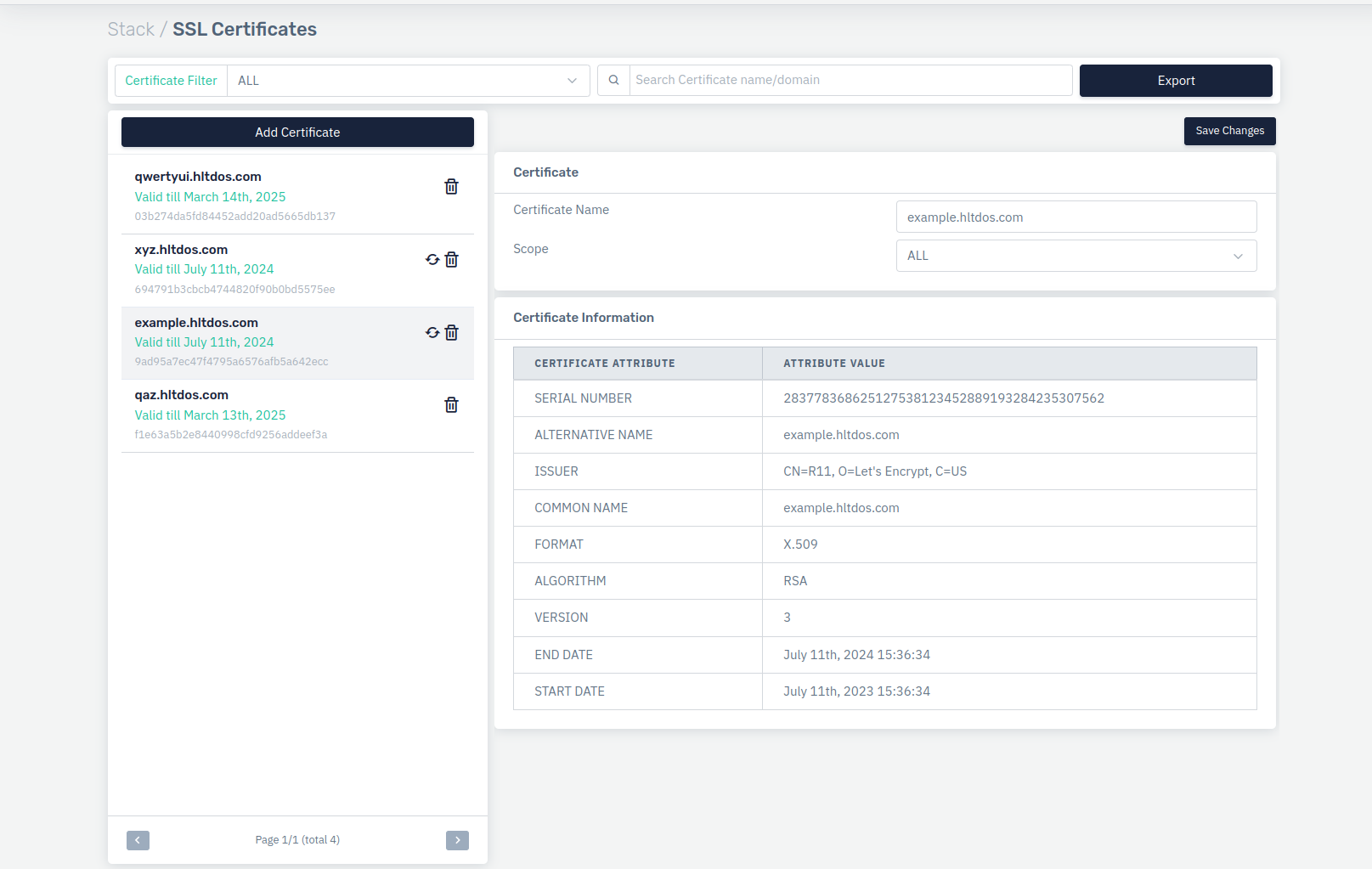Click the 'Page 1/1 (total 4)' label
This screenshot has height=869, width=1372.
point(297,840)
